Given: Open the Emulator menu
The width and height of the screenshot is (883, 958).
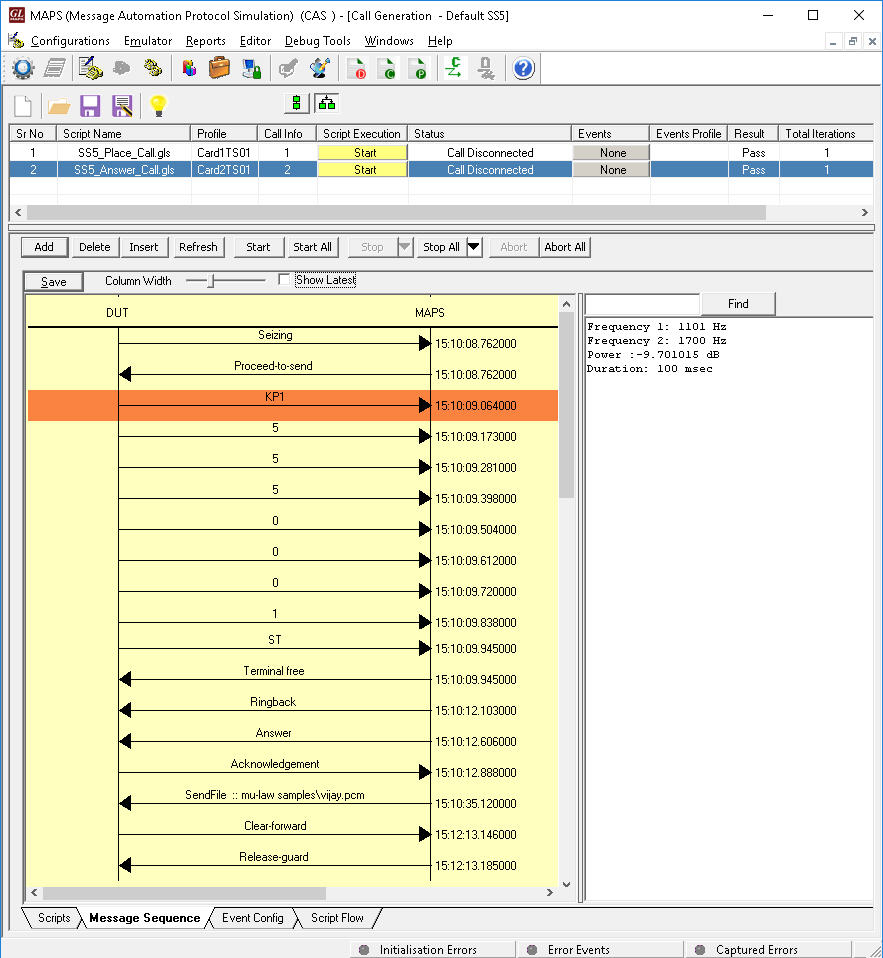Looking at the screenshot, I should point(148,41).
